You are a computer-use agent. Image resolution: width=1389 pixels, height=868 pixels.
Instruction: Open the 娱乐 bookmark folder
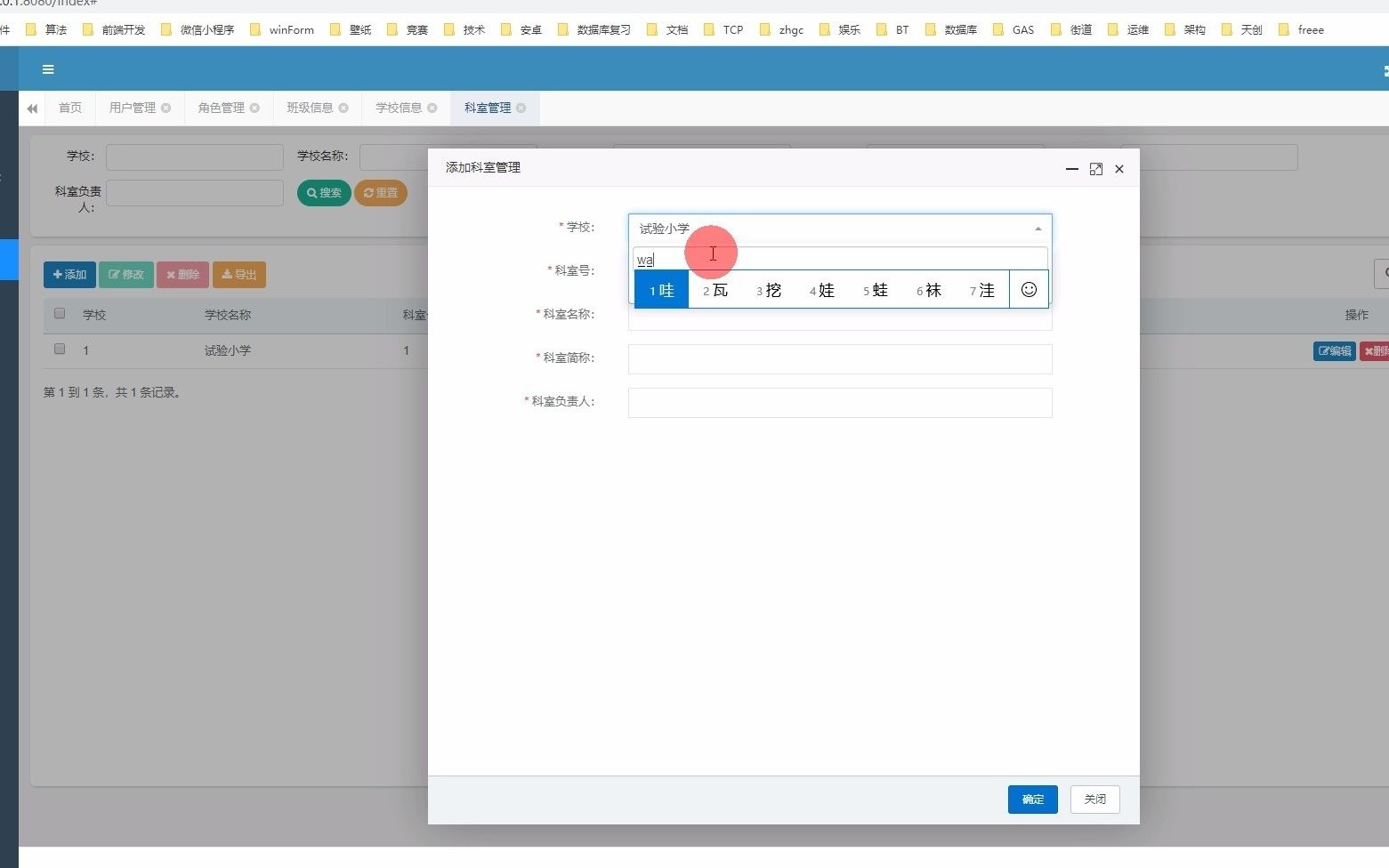[x=840, y=29]
